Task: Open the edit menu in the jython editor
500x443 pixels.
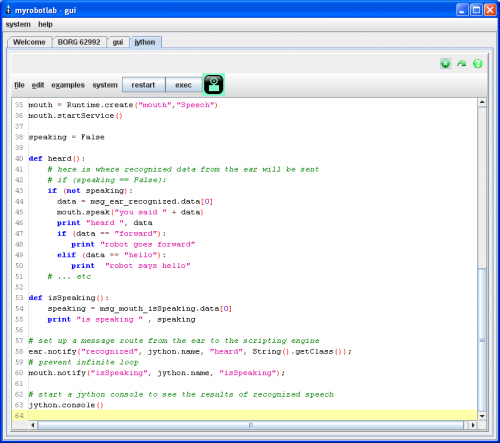Action: coord(38,85)
